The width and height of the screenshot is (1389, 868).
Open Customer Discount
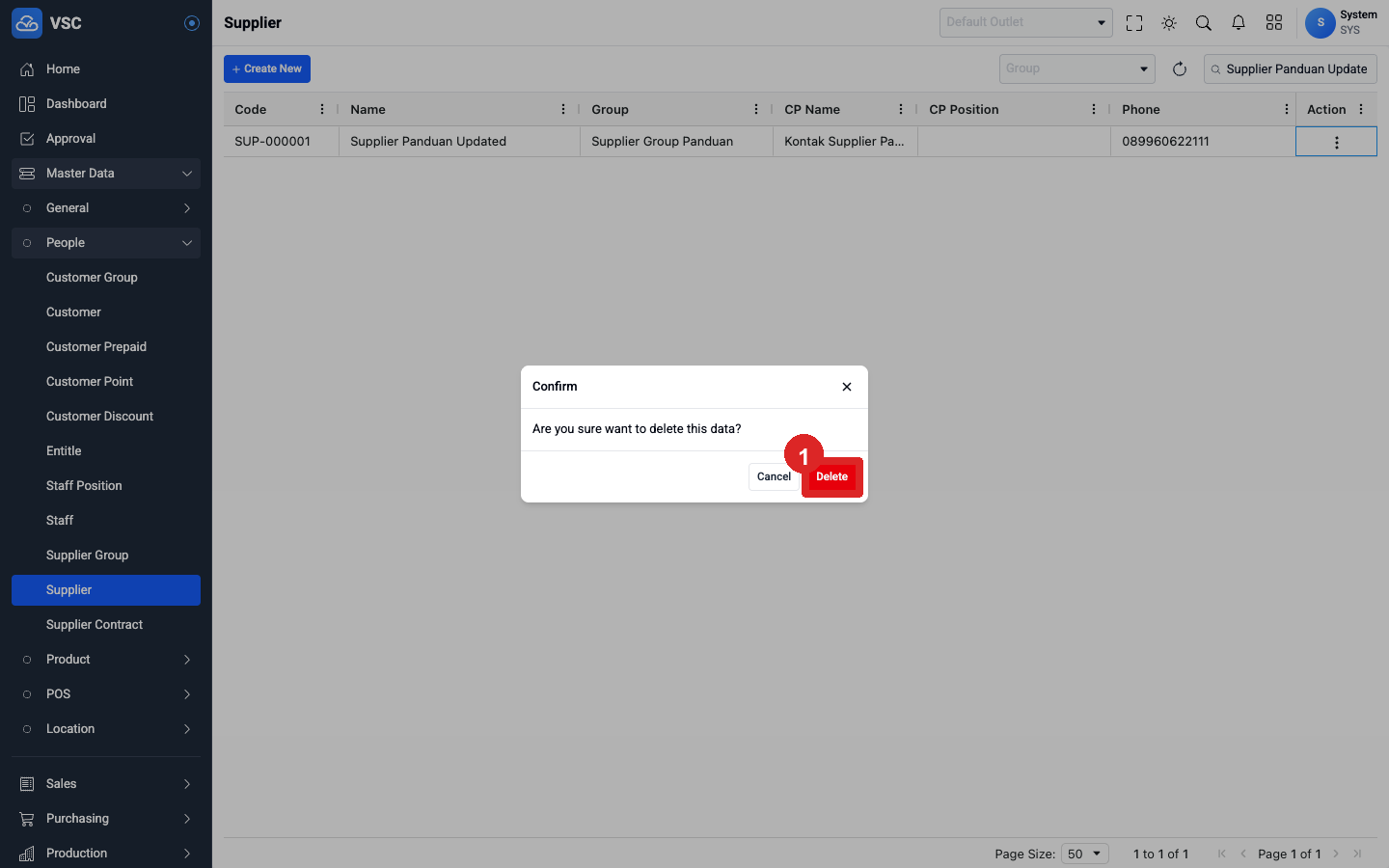(106, 417)
